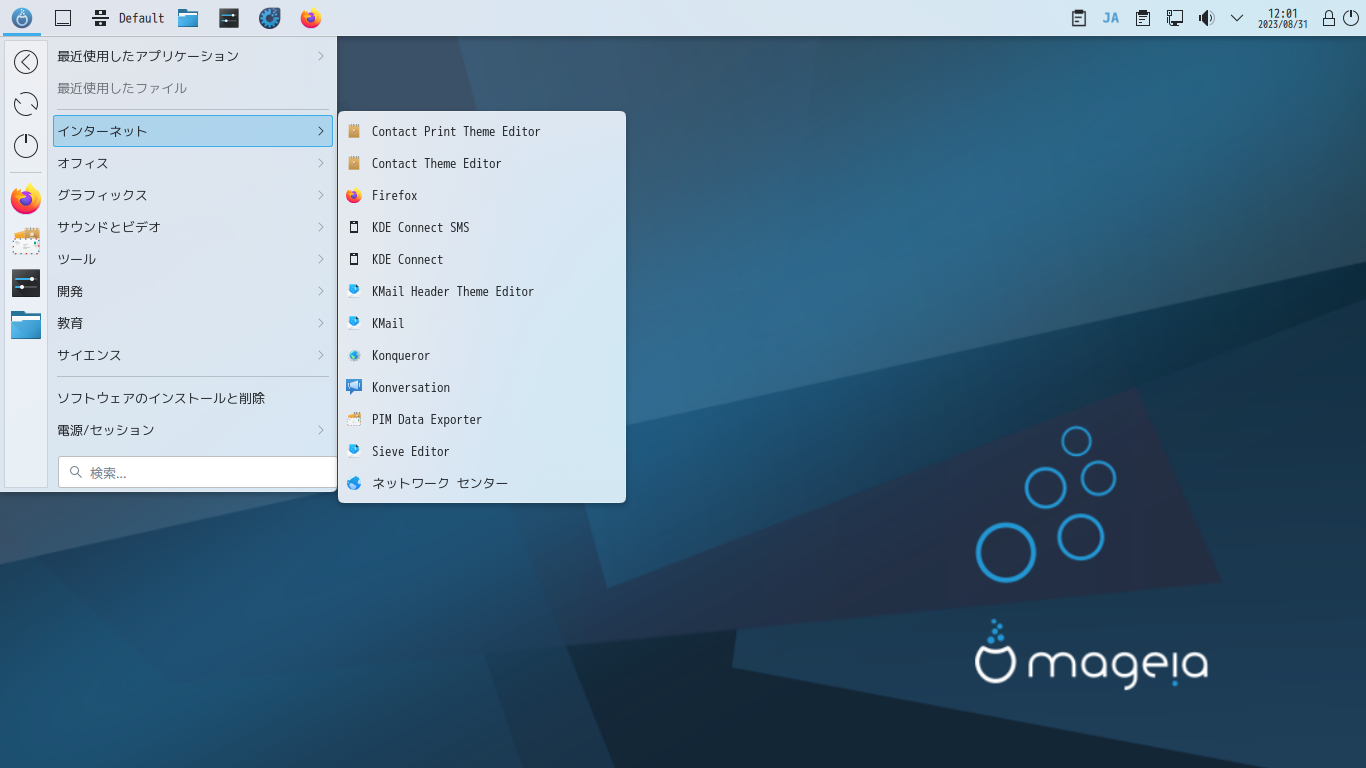Open the オフィス category

tap(192, 163)
